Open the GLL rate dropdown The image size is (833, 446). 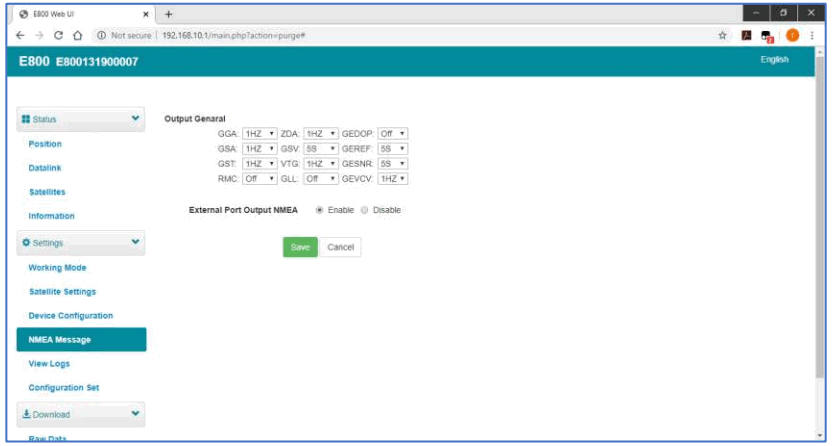321,179
